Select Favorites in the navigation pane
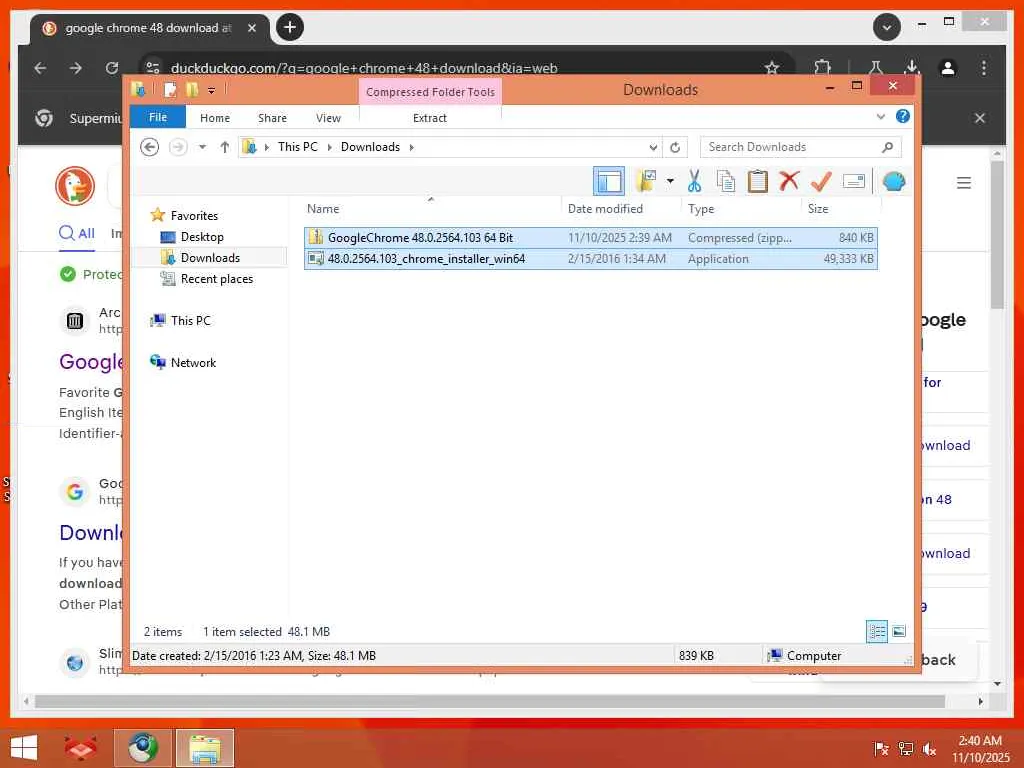 194,216
